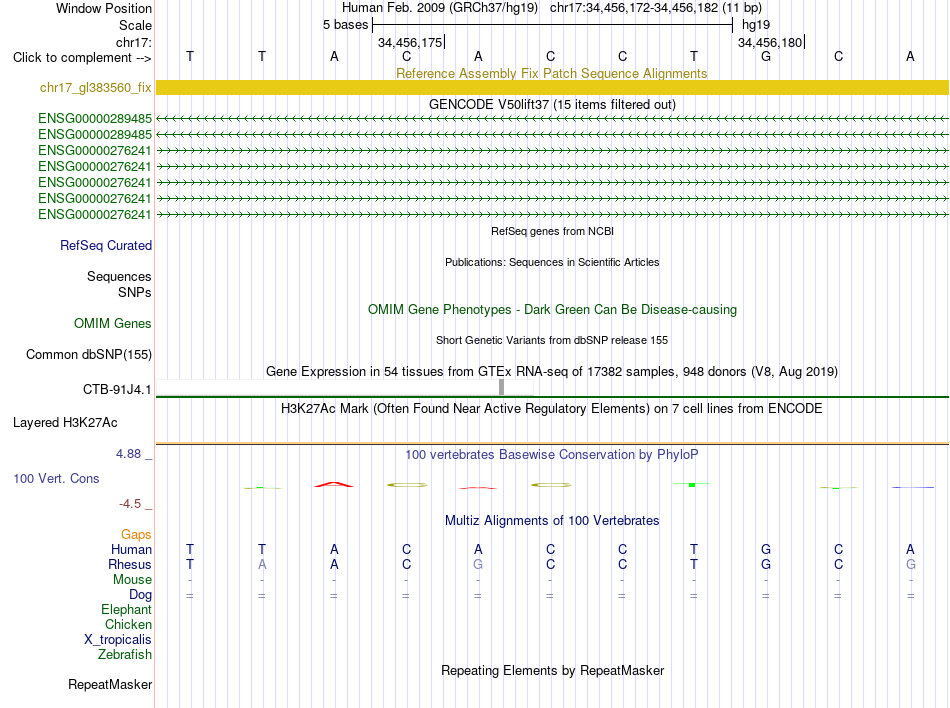This screenshot has width=950, height=708.
Task: Open 'Short Genetic Variants from dbSNP release 155'
Action: click(x=552, y=340)
